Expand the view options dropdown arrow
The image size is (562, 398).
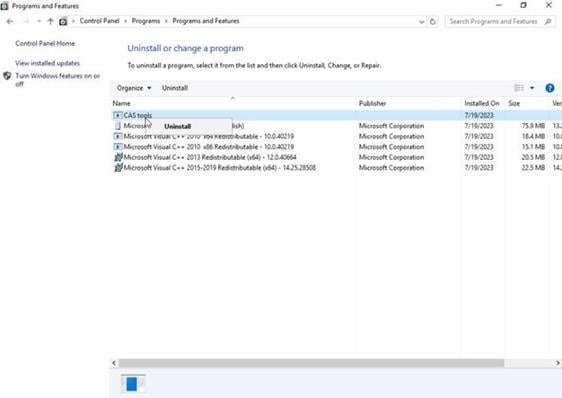click(x=532, y=88)
